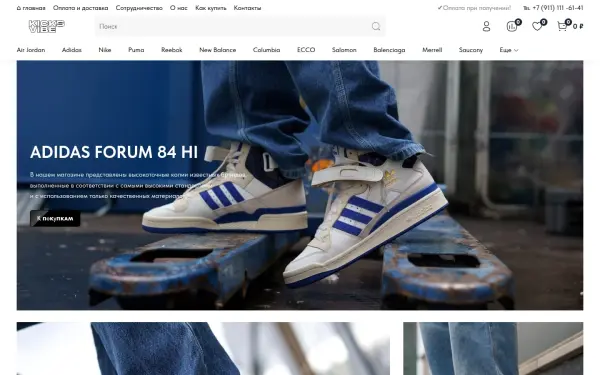Open Saucony category
The width and height of the screenshot is (600, 375).
tap(471, 50)
